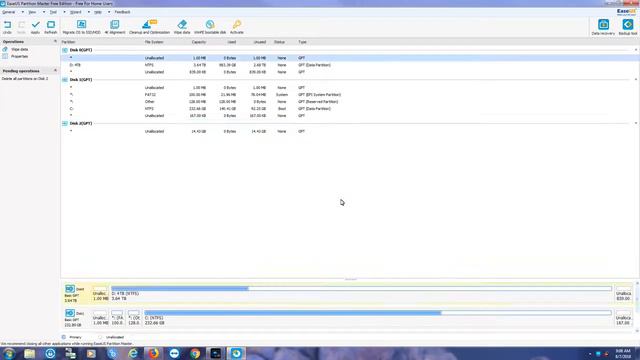Select the 167.00 GB unallocated row on Disk 1
Image resolution: width=640 pixels, height=360 pixels.
[x=350, y=116]
